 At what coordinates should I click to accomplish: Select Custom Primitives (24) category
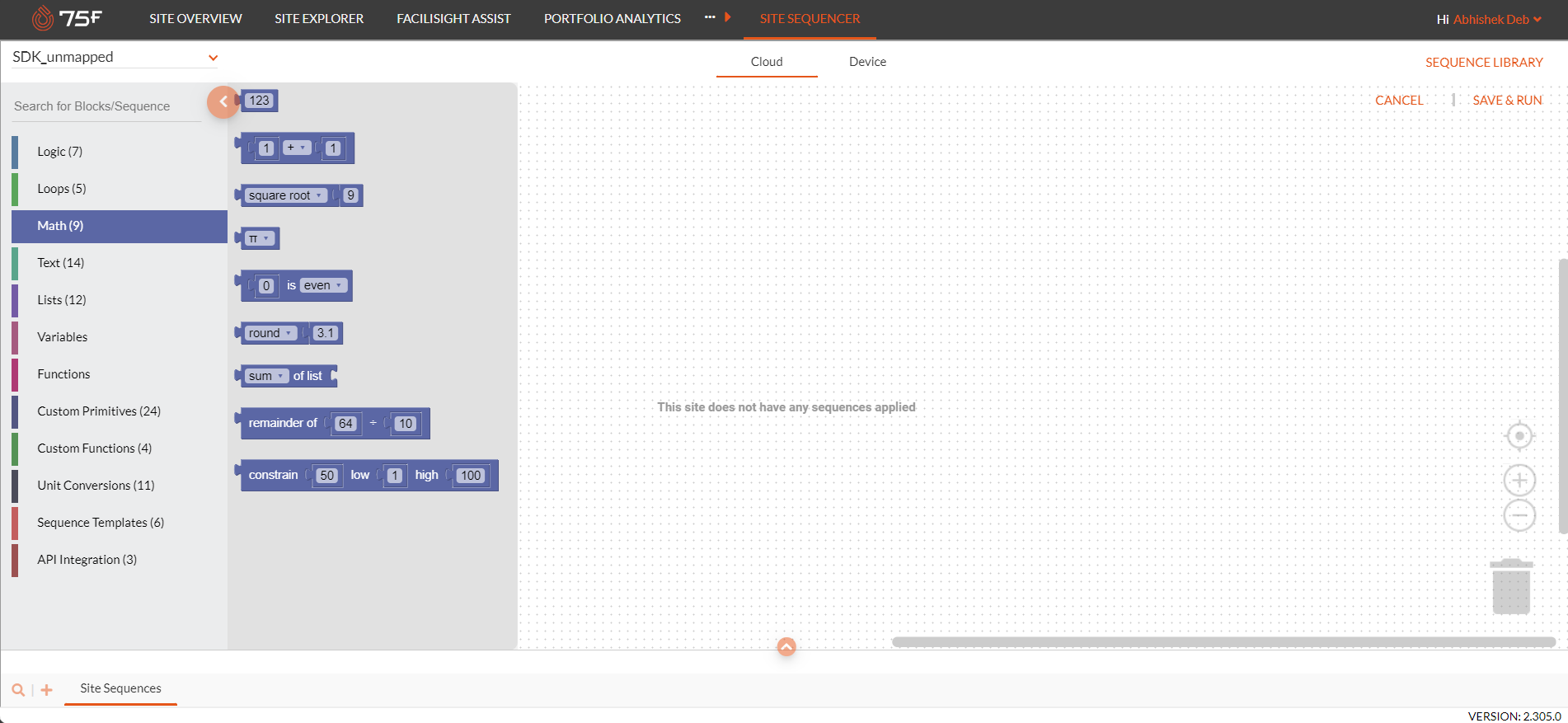(x=120, y=411)
